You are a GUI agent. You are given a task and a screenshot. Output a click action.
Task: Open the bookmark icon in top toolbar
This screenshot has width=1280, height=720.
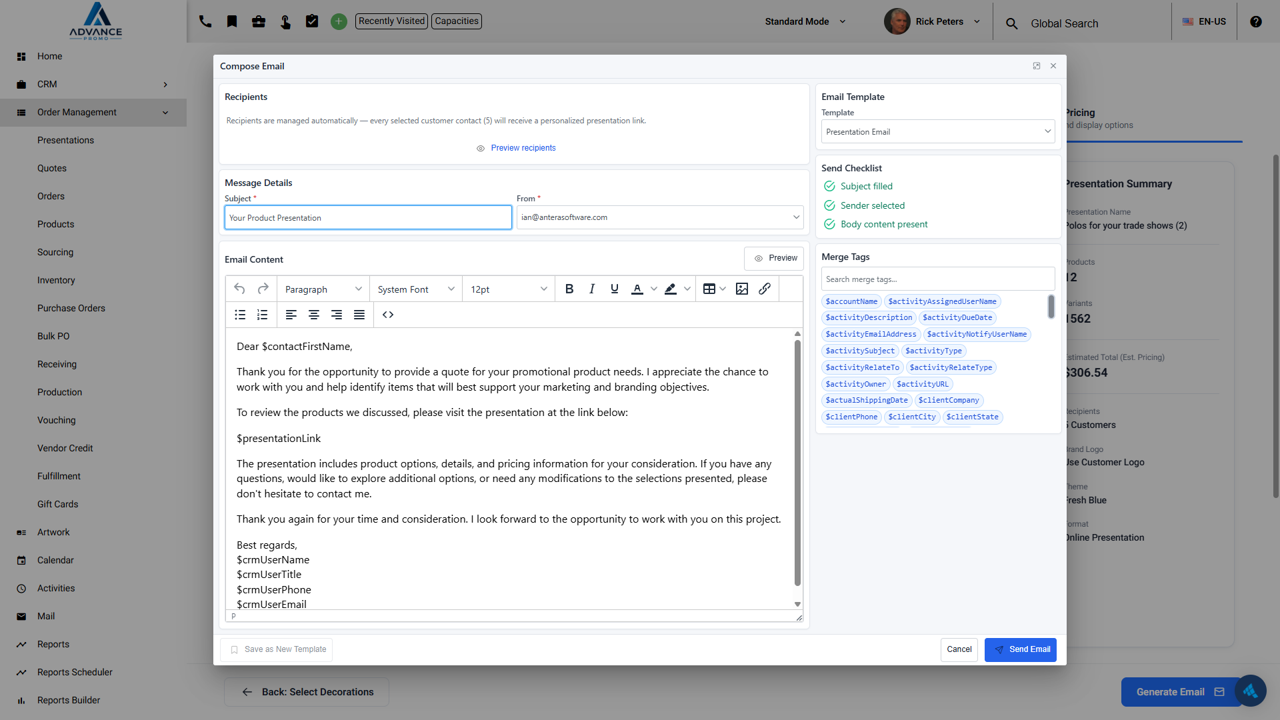click(x=232, y=21)
